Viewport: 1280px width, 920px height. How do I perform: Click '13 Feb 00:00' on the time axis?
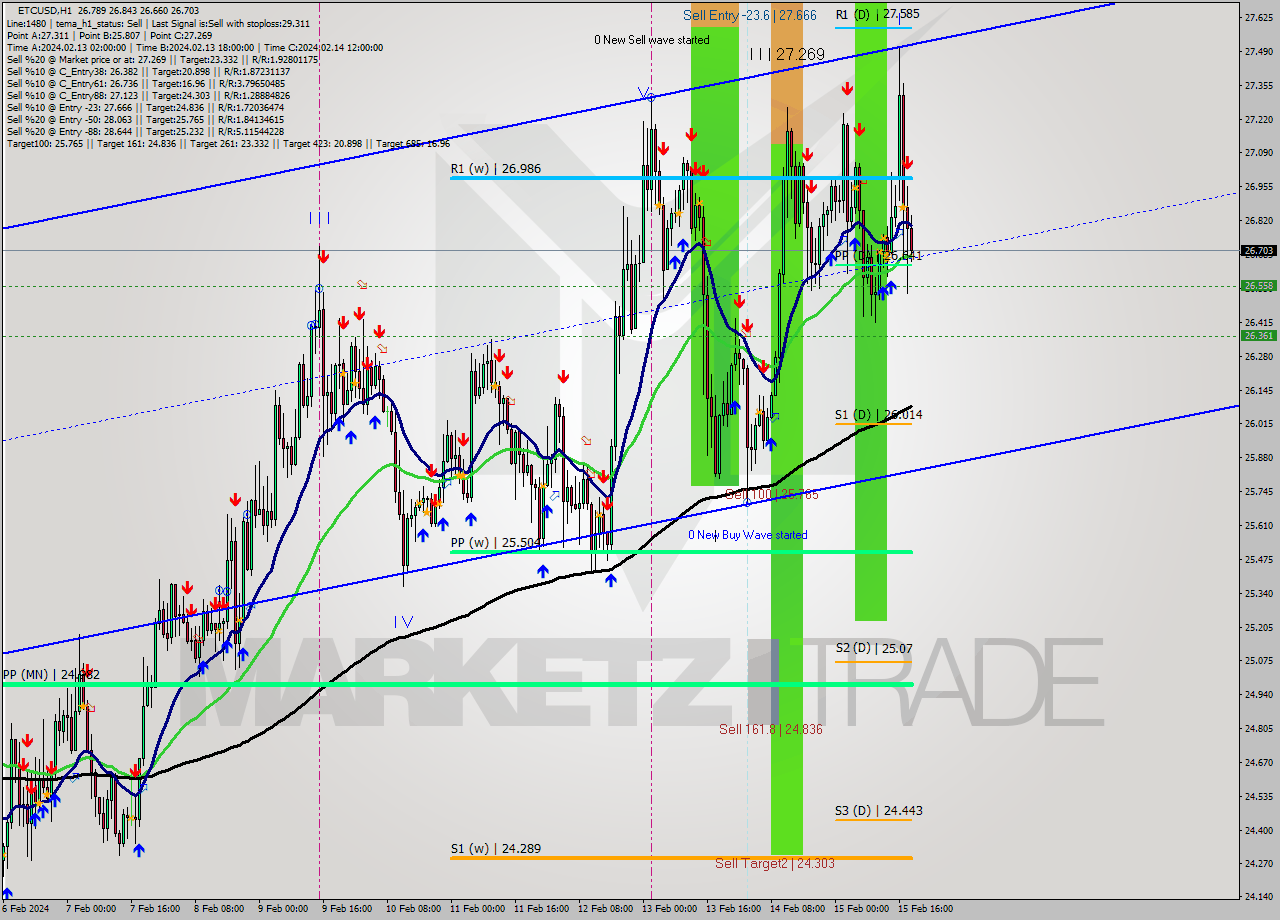[x=669, y=909]
